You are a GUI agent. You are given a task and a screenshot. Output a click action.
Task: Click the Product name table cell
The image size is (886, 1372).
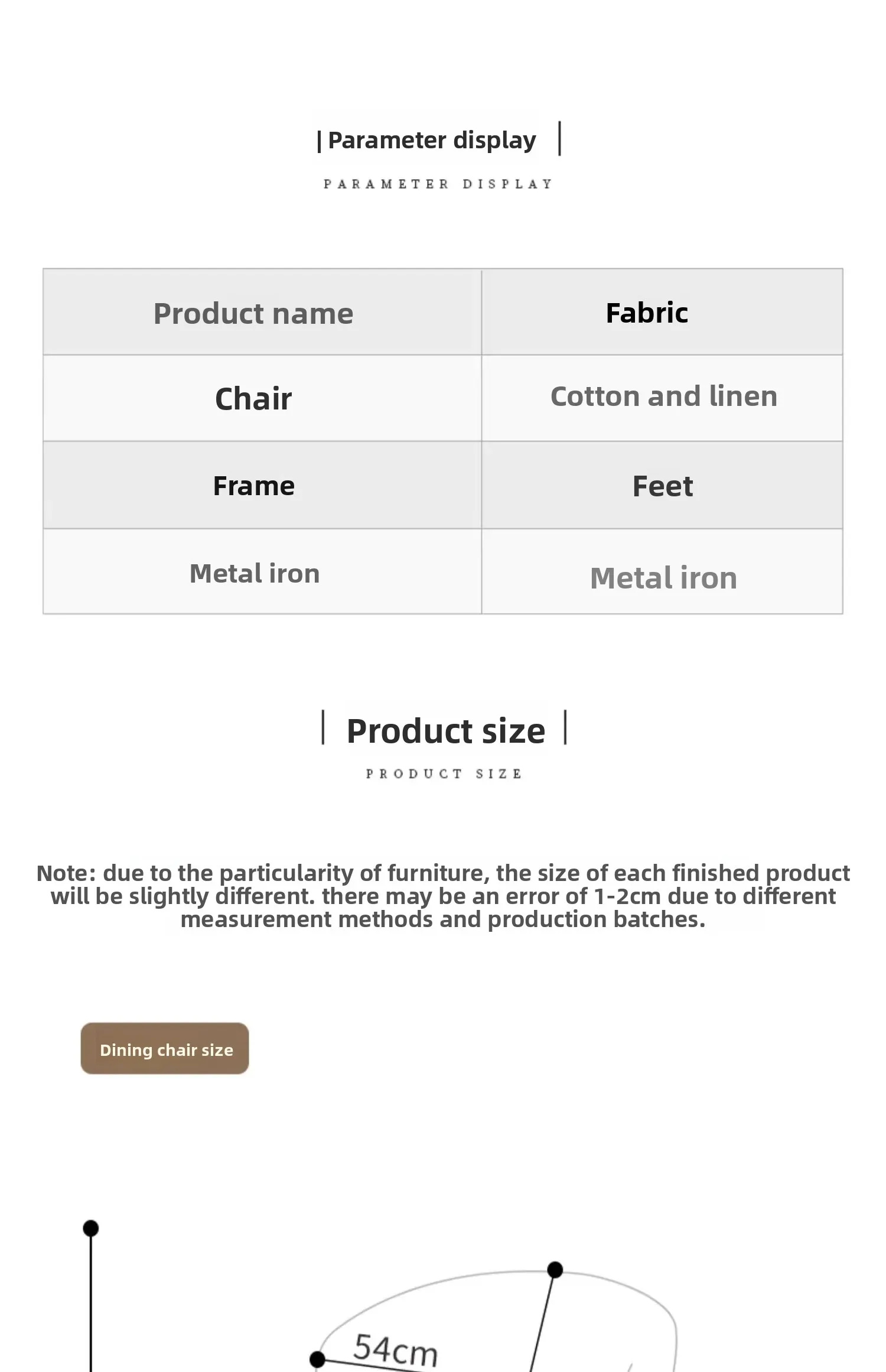pyautogui.click(x=262, y=313)
